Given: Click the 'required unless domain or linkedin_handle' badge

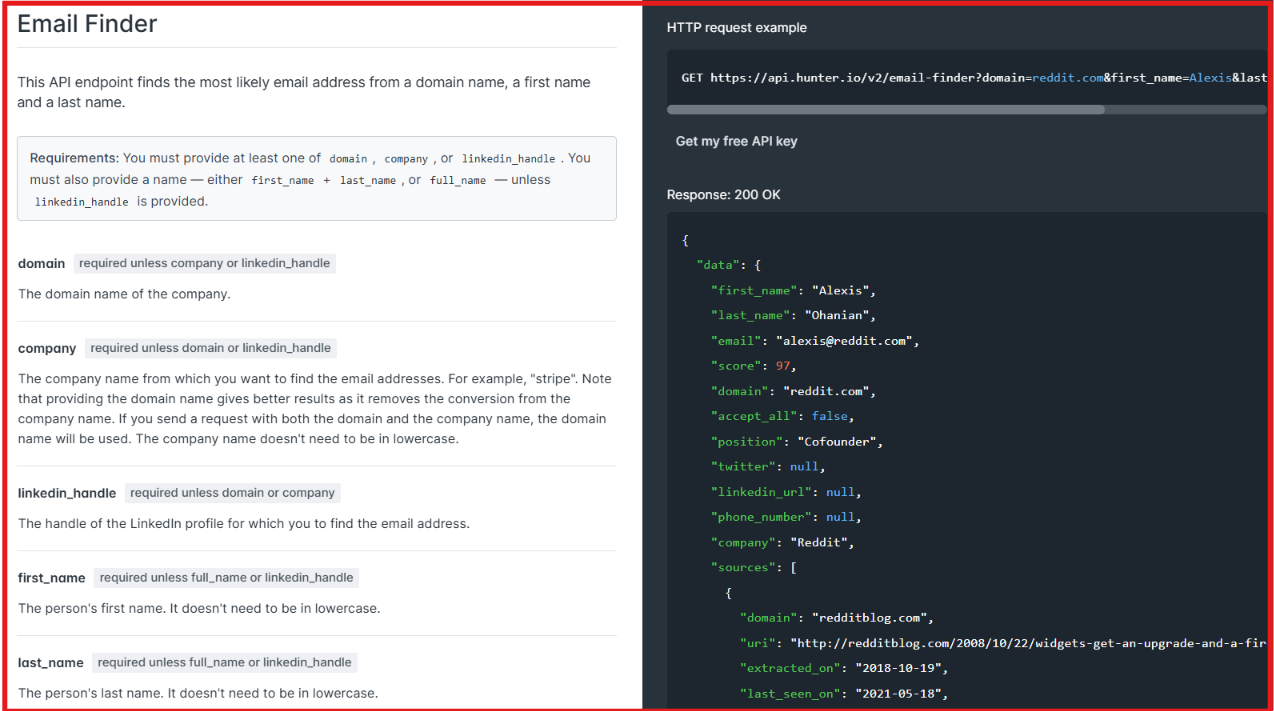Looking at the screenshot, I should pyautogui.click(x=211, y=348).
